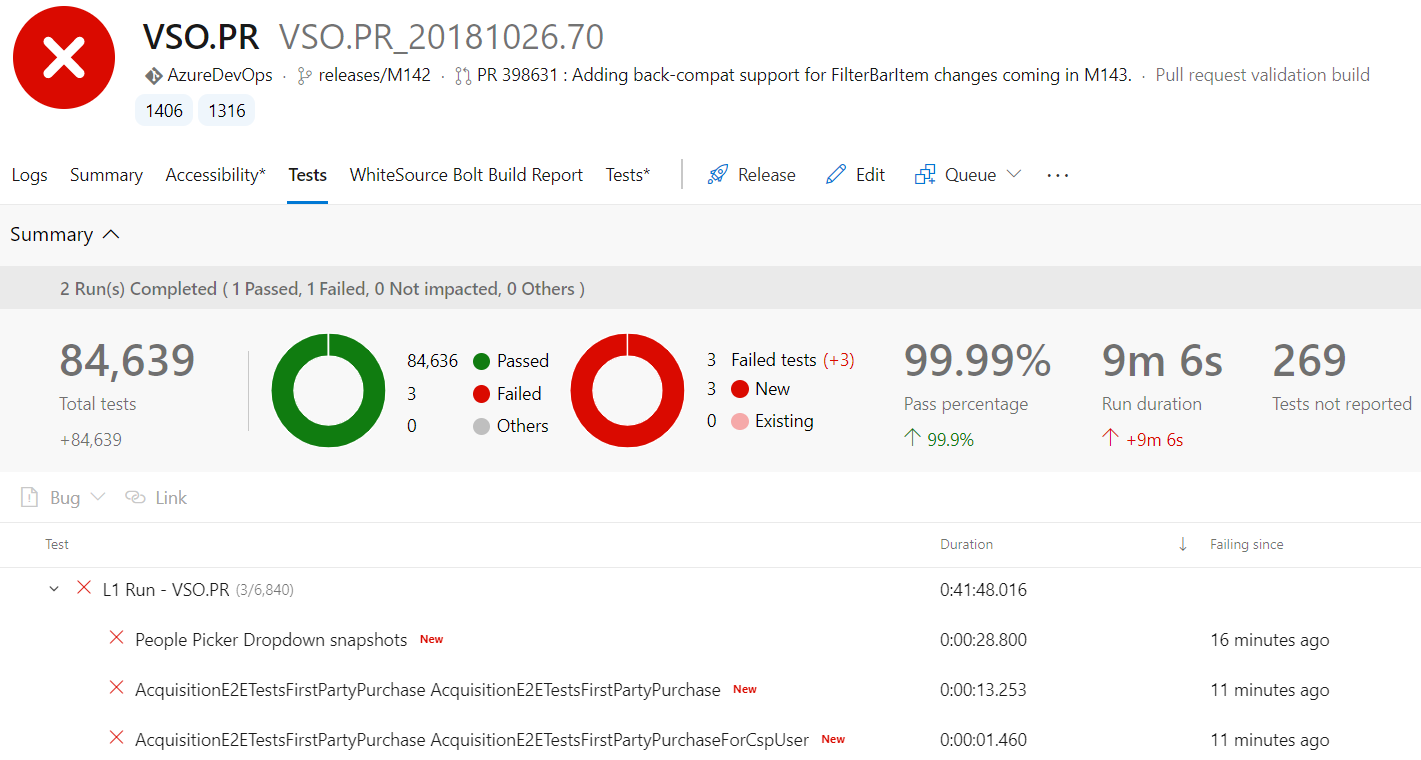Click the Edit pencil icon
Viewport: 1421px width, 760px height.
(836, 175)
